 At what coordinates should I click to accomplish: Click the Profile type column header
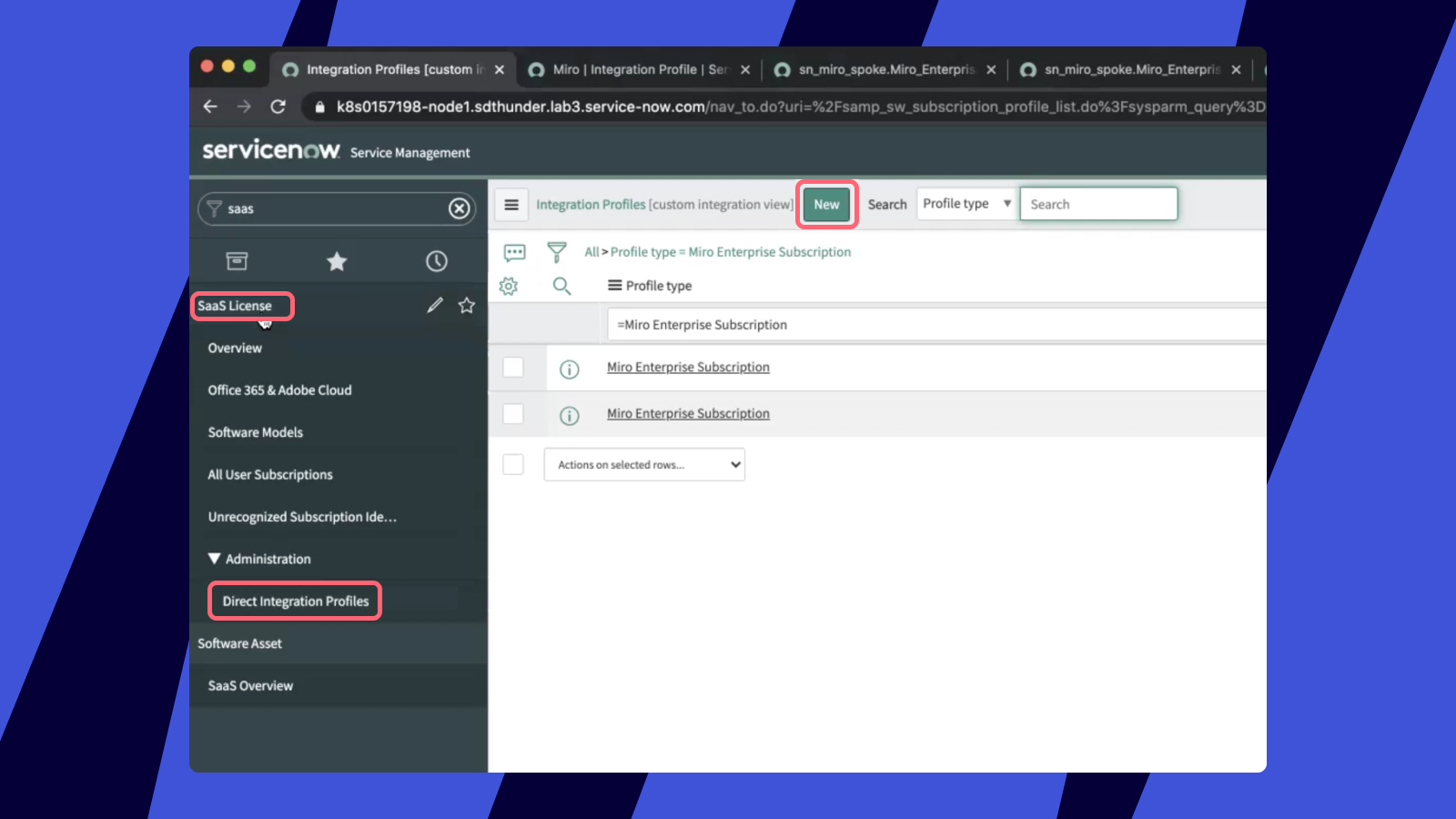click(x=659, y=286)
